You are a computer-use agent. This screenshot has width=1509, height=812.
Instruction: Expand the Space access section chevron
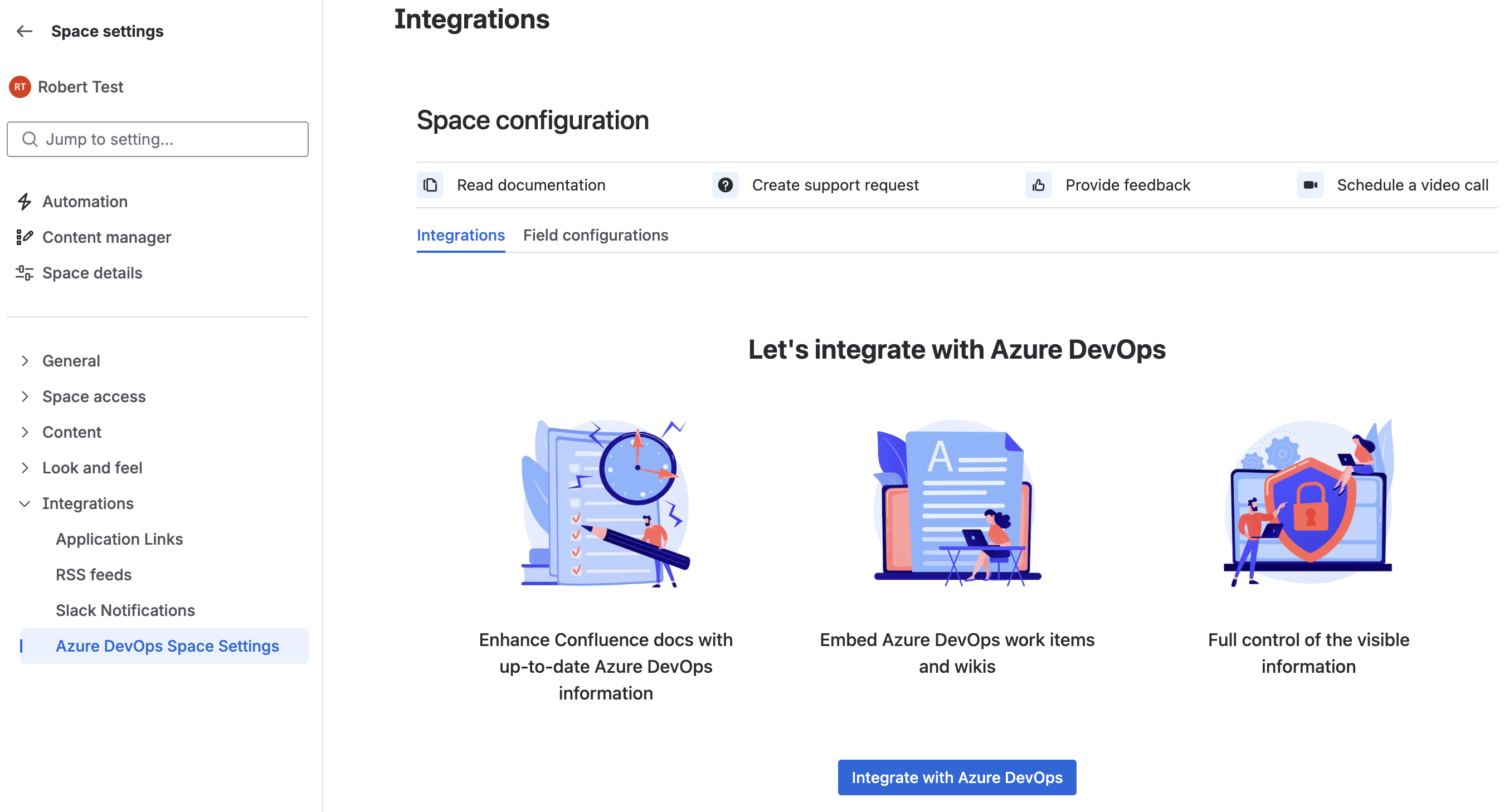coord(25,397)
